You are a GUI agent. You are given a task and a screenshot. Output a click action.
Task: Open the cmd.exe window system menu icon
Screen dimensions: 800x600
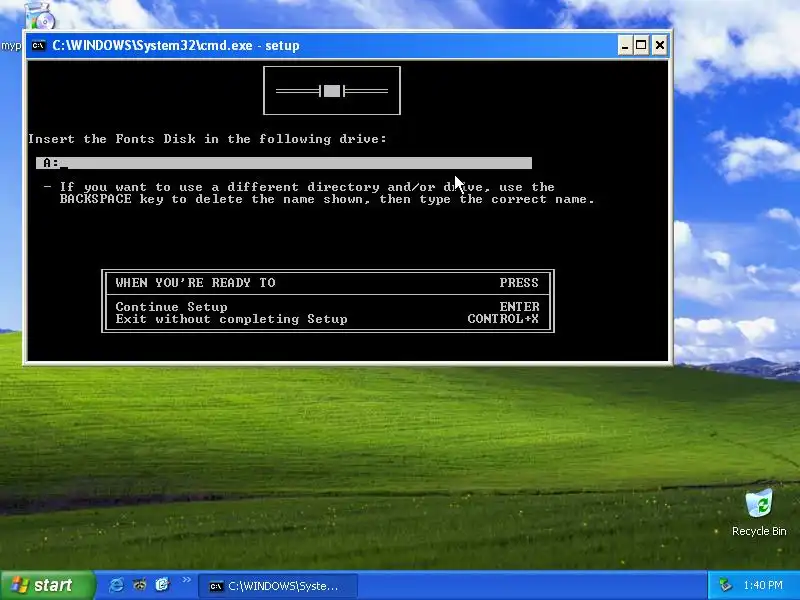(38, 45)
